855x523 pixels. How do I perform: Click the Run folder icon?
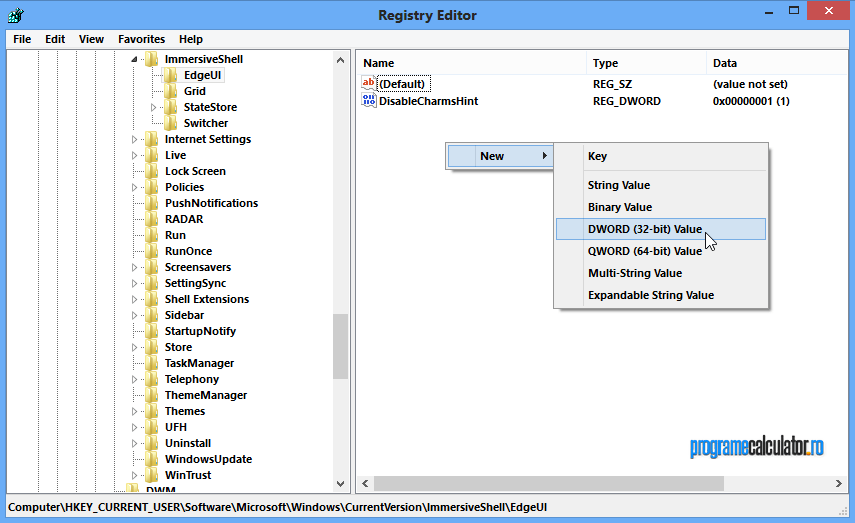(x=152, y=235)
